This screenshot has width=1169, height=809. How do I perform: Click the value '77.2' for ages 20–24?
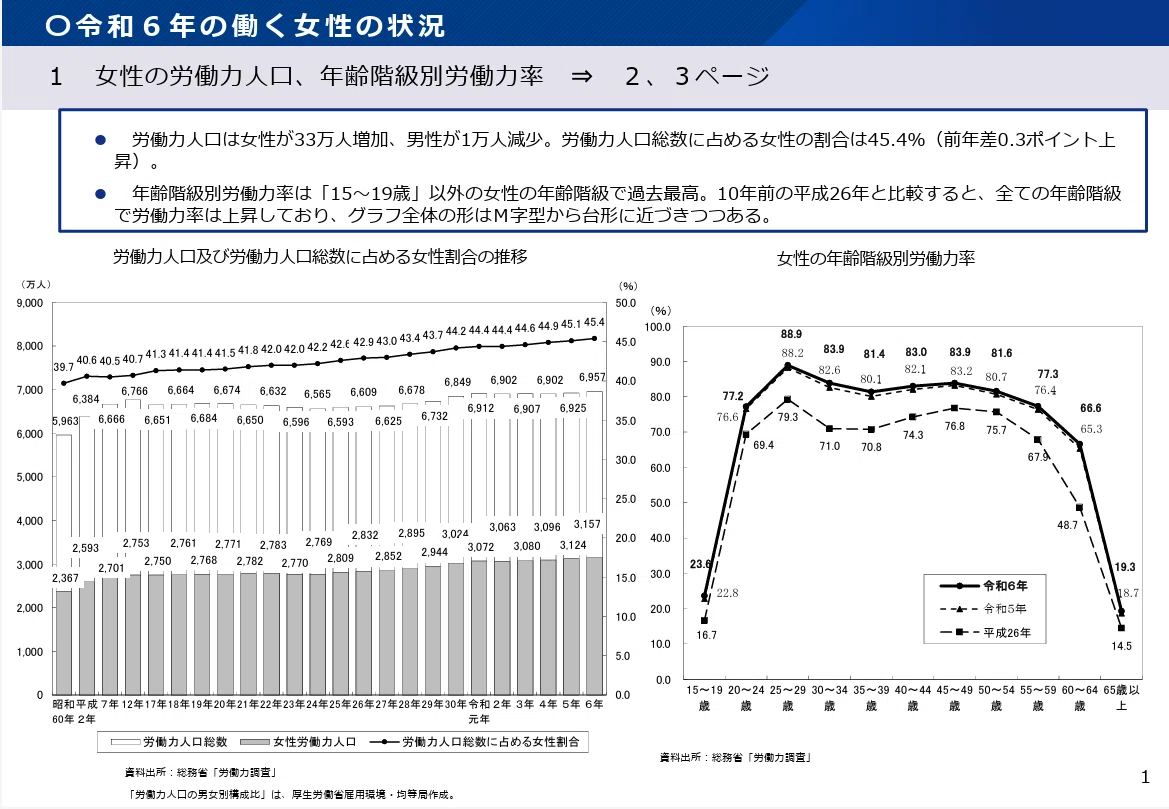pos(733,396)
